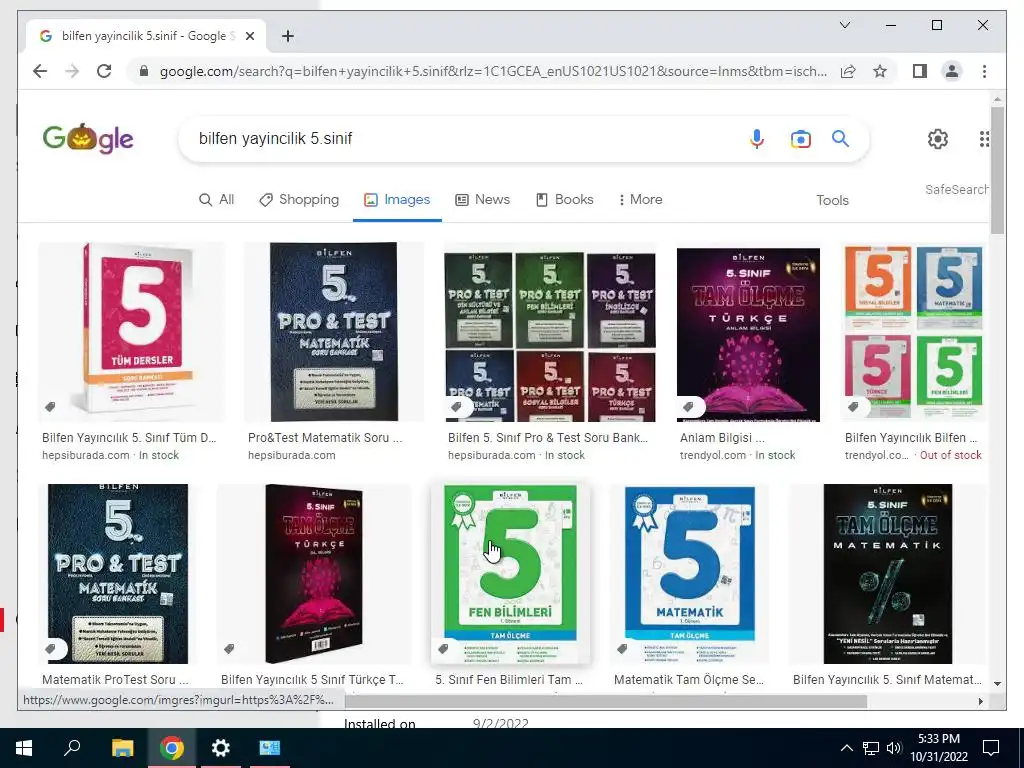1024x768 pixels.
Task: Select the Images tab
Action: 397,199
